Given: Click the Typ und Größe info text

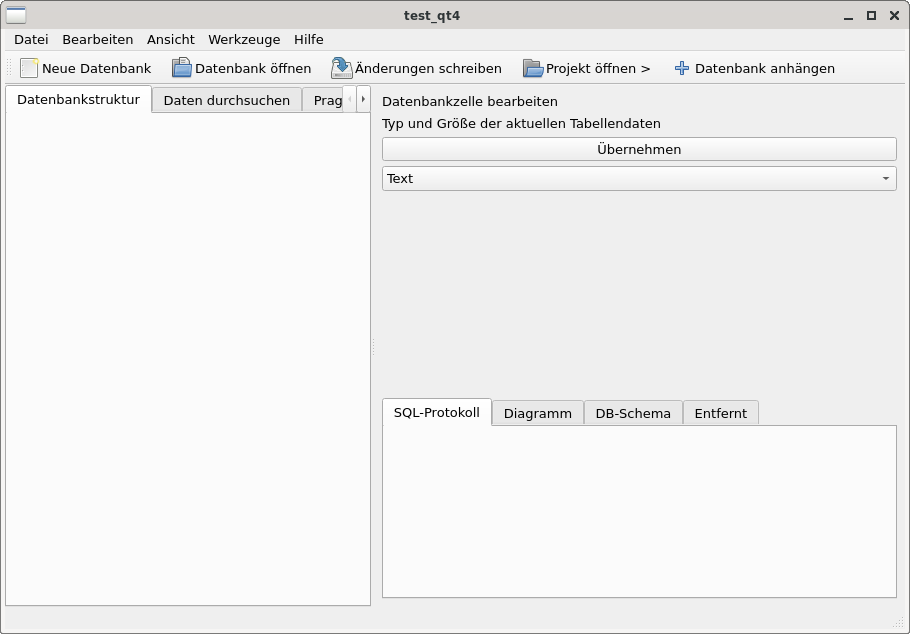Looking at the screenshot, I should click(x=521, y=124).
